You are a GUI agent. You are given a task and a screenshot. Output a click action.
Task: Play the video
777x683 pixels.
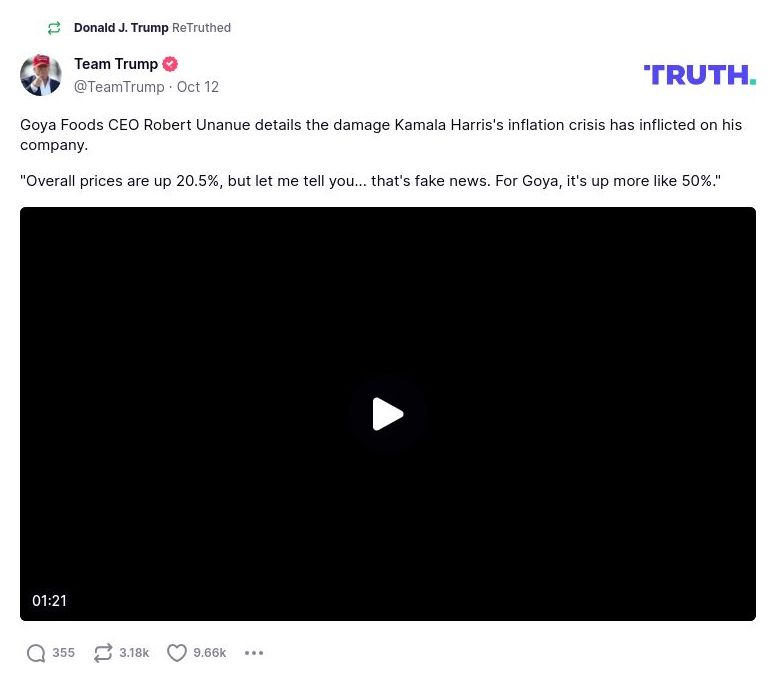pyautogui.click(x=388, y=414)
